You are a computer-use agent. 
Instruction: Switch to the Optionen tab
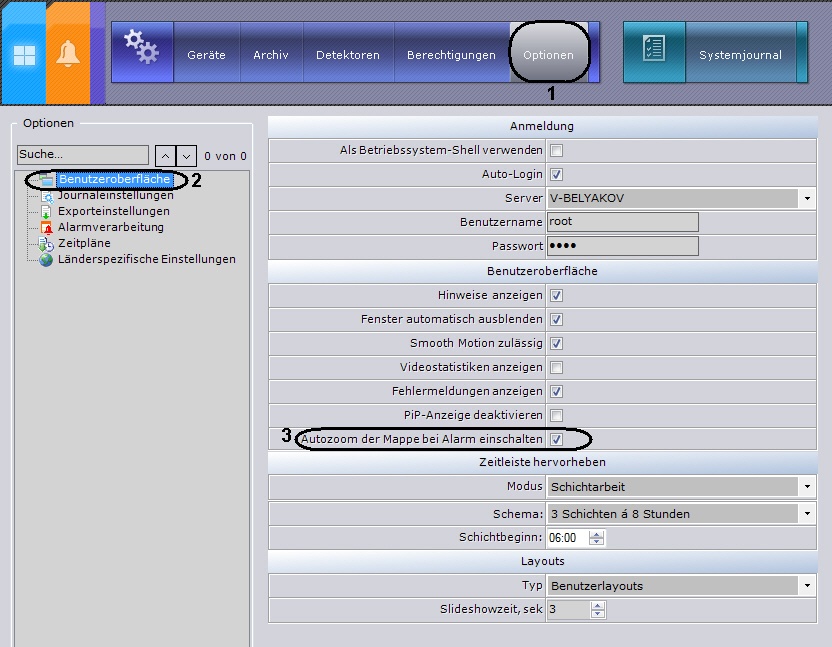coord(548,55)
